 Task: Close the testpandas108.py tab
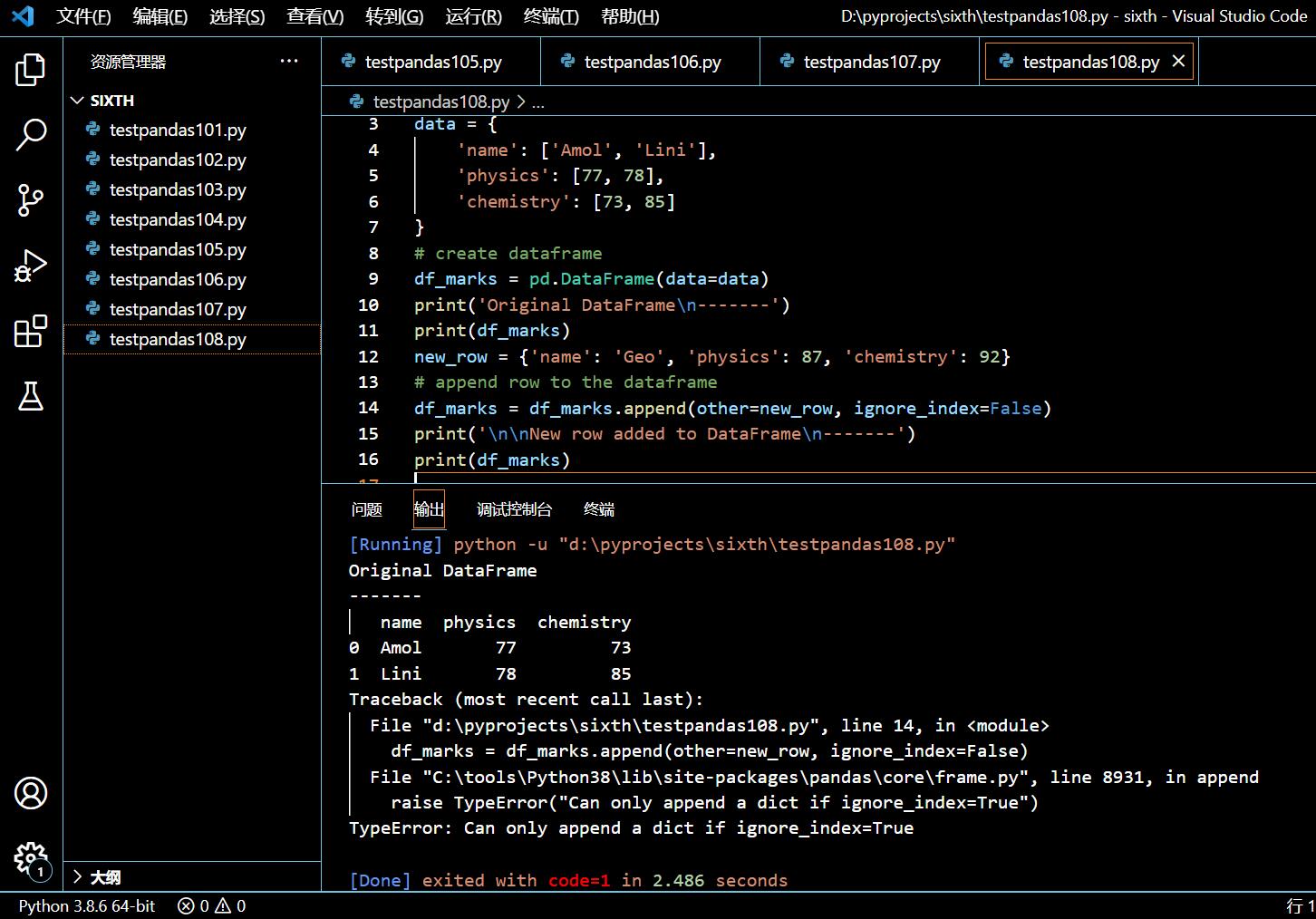1178,61
